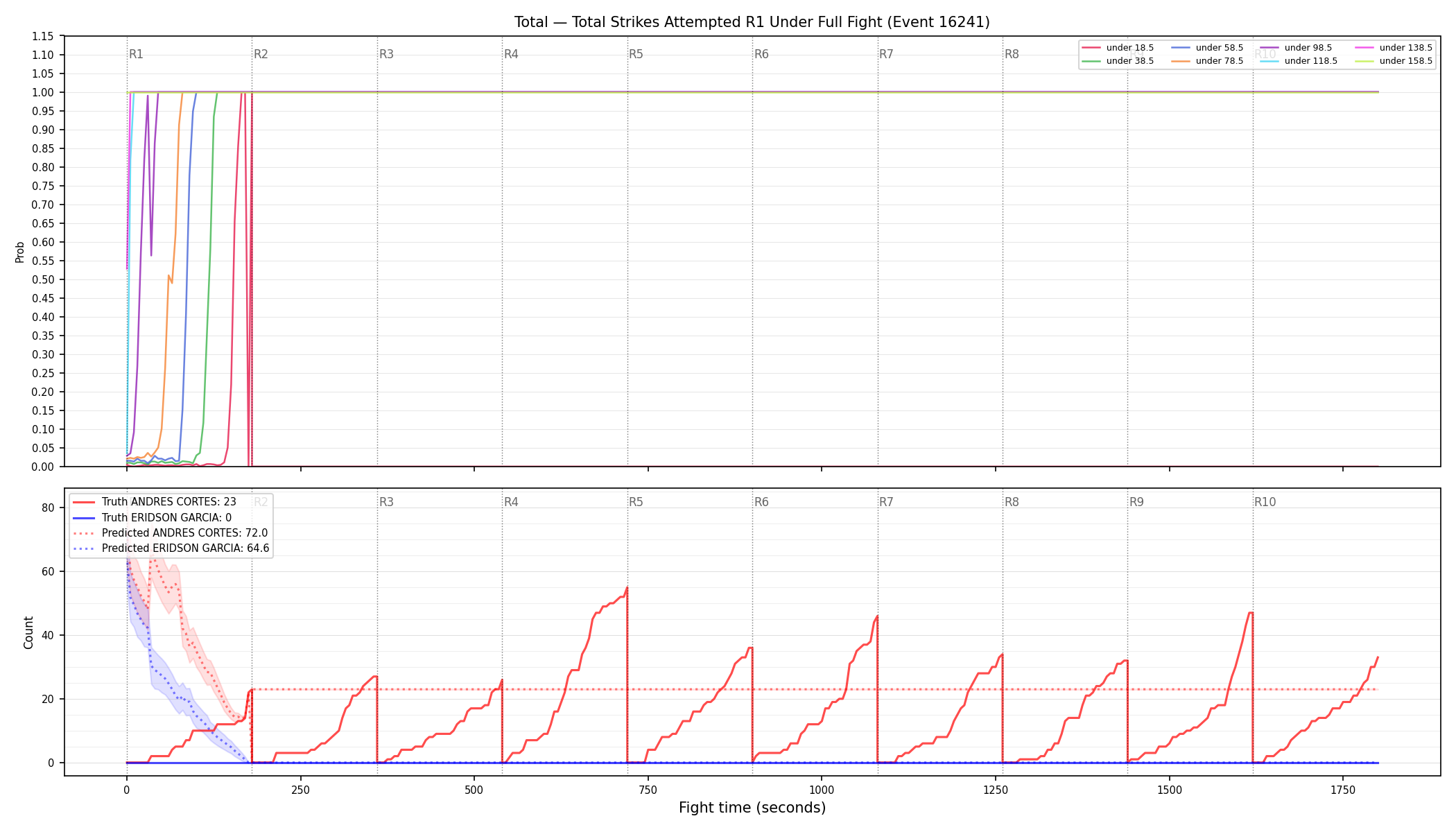Click the R3 round label in probability chart
The image size is (1456, 832).
click(x=386, y=54)
